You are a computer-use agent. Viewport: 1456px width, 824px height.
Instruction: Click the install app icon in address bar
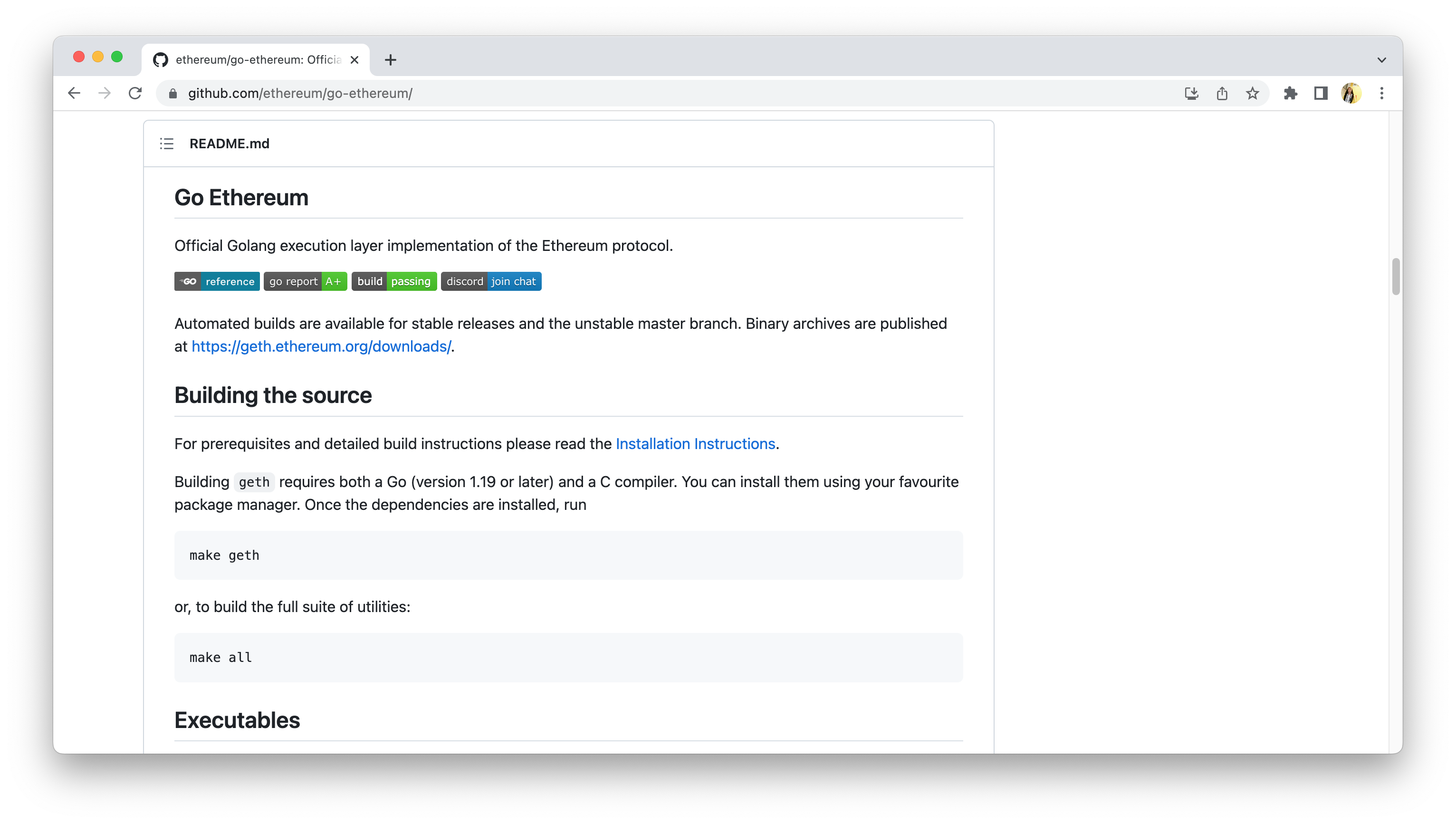pos(1191,94)
